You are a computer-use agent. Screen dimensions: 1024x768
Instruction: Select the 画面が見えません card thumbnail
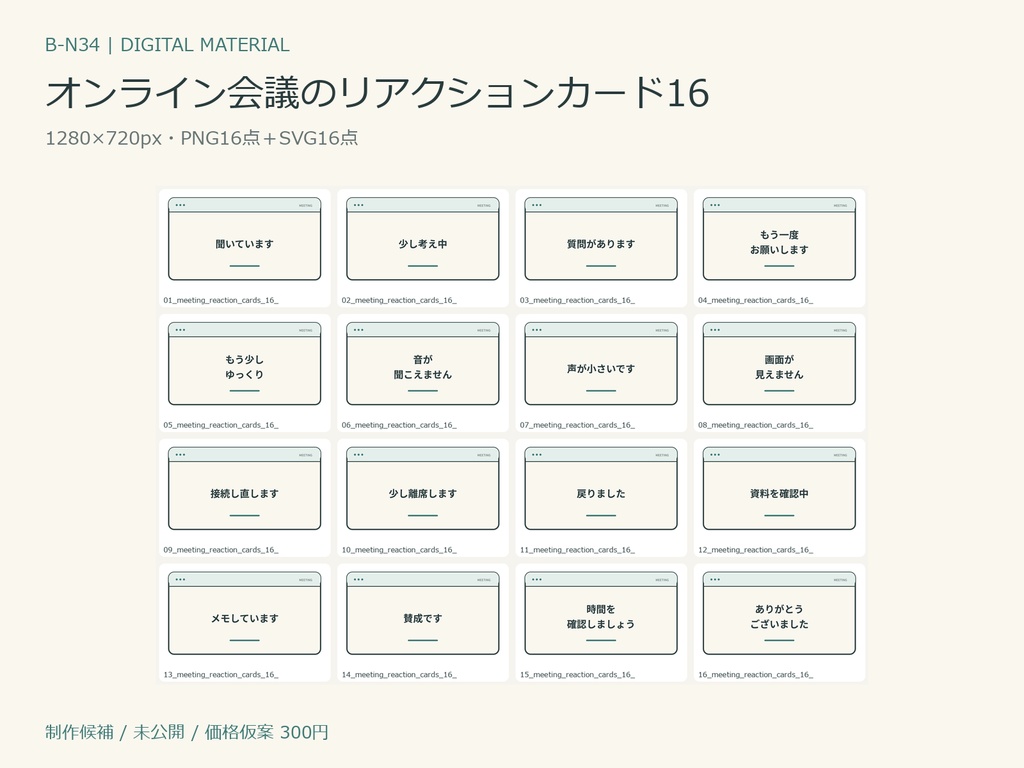pyautogui.click(x=779, y=364)
